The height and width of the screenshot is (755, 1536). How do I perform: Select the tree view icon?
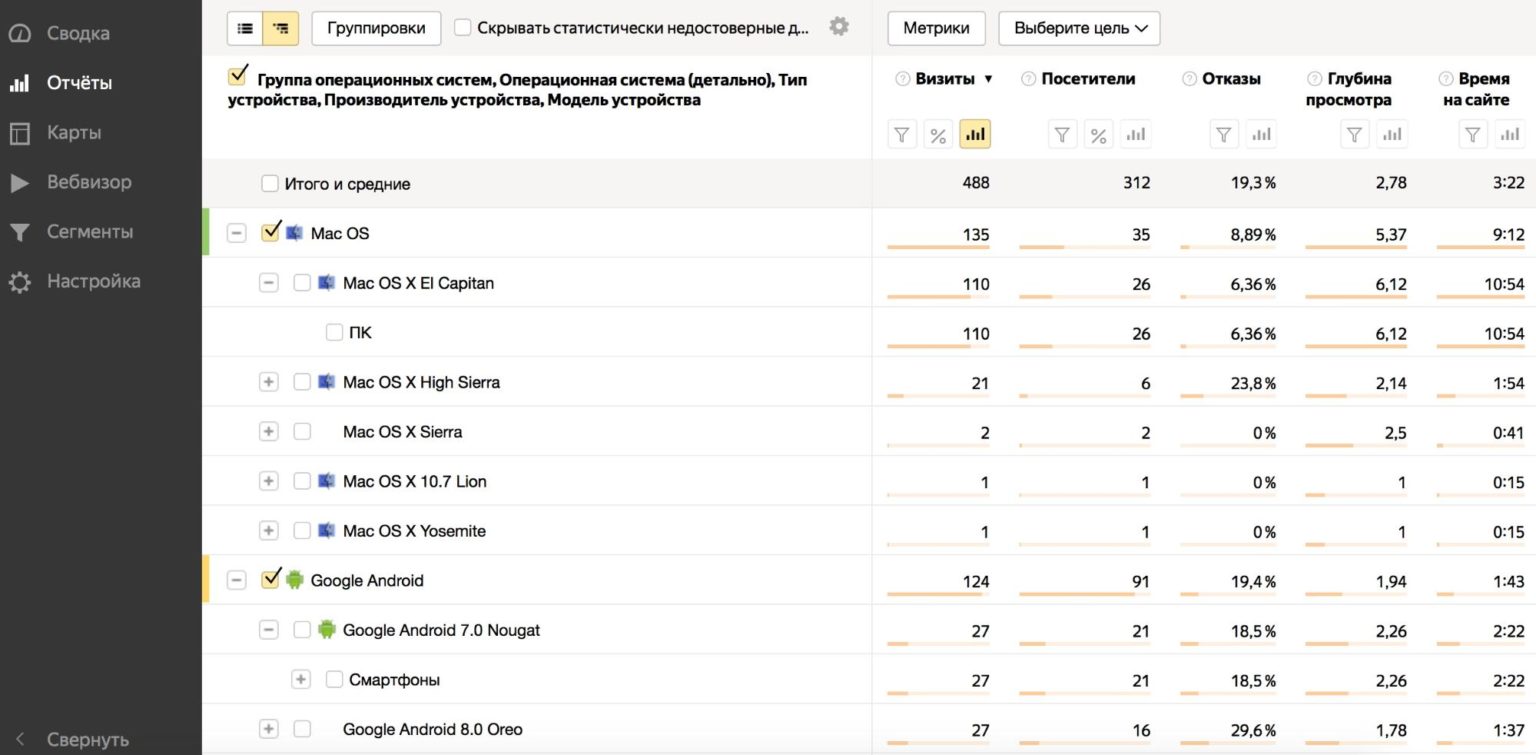280,29
